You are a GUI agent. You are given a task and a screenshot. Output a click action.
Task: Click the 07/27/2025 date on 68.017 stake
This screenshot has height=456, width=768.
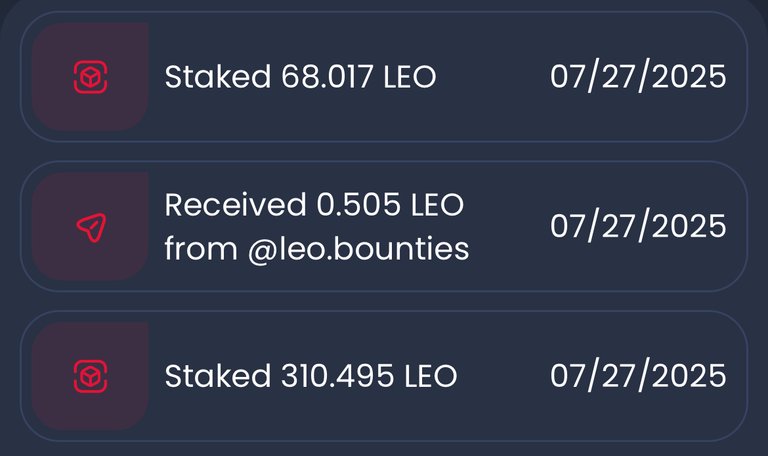point(638,77)
